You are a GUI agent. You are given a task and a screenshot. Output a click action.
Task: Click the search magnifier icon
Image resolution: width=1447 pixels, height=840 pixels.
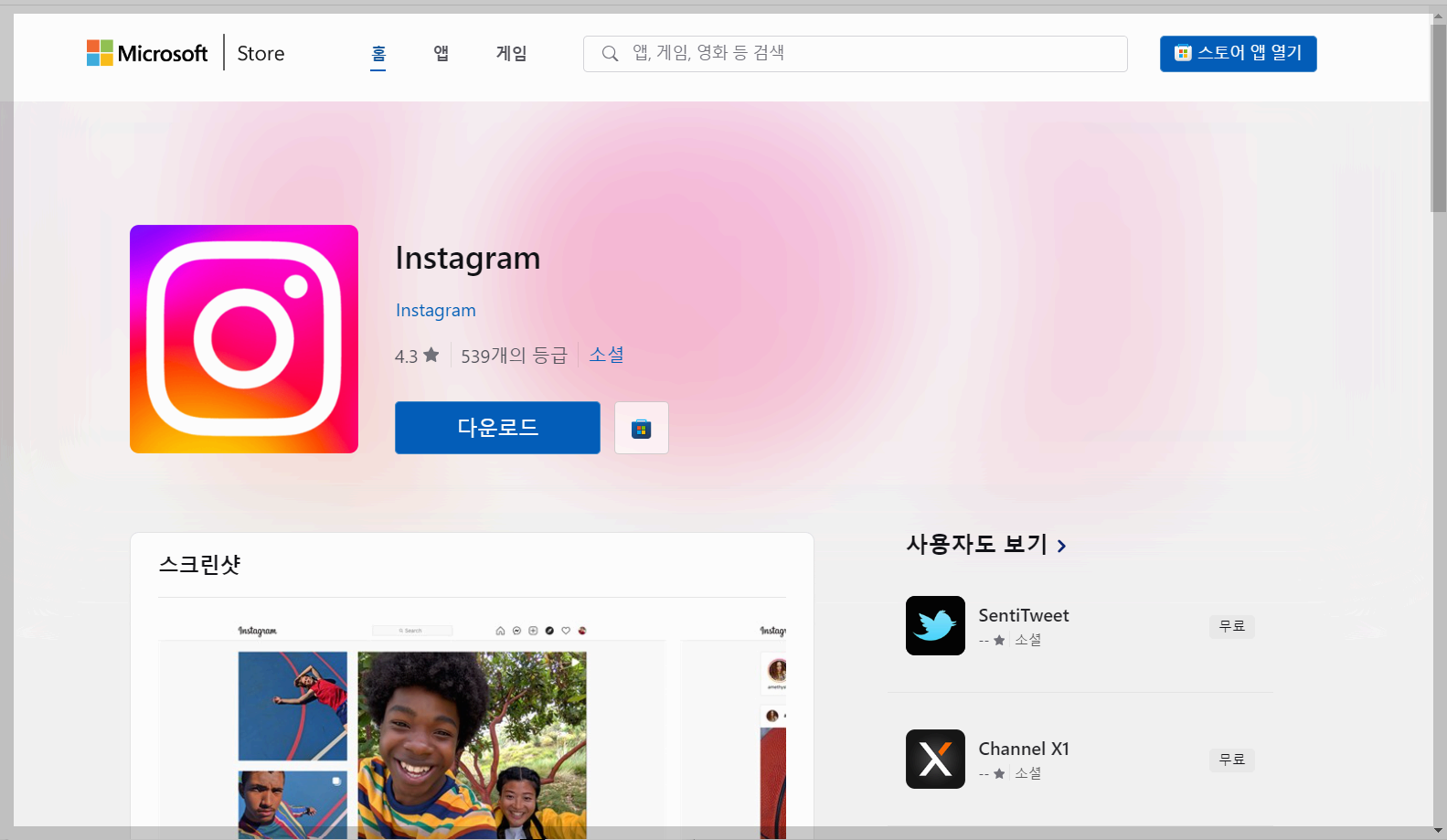click(610, 54)
